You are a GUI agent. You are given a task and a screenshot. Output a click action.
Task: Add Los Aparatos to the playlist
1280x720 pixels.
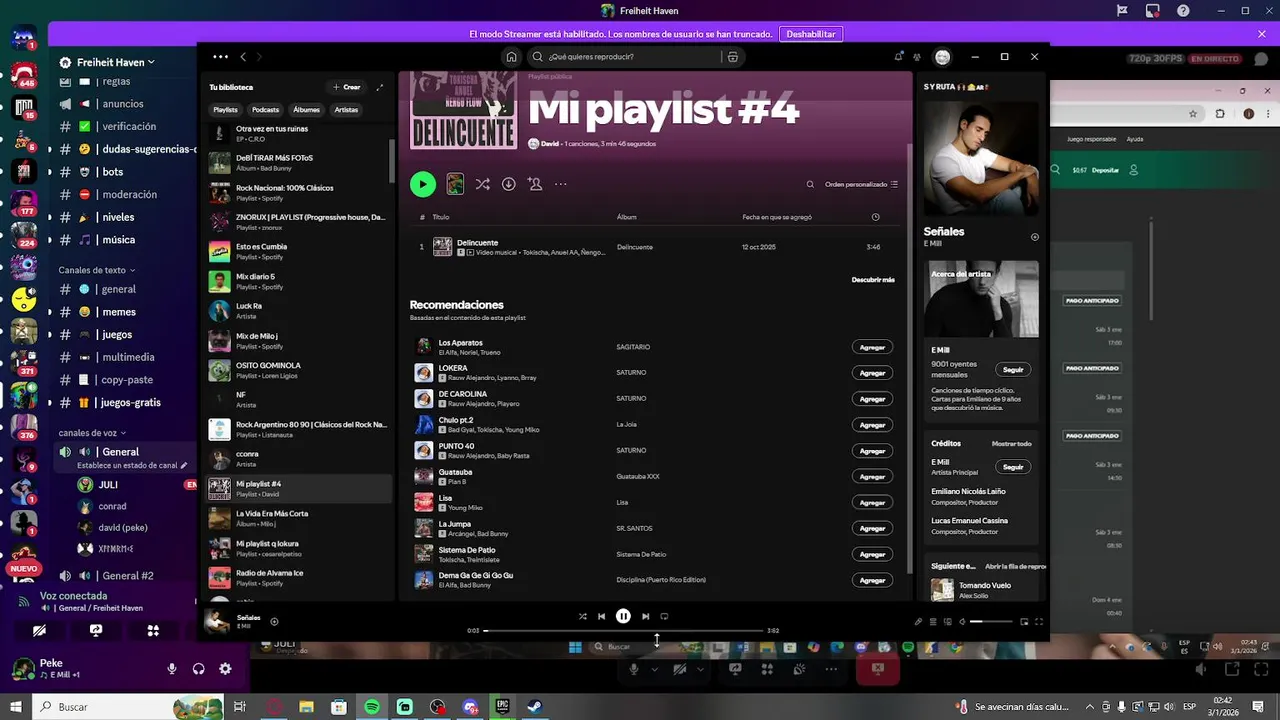[872, 347]
